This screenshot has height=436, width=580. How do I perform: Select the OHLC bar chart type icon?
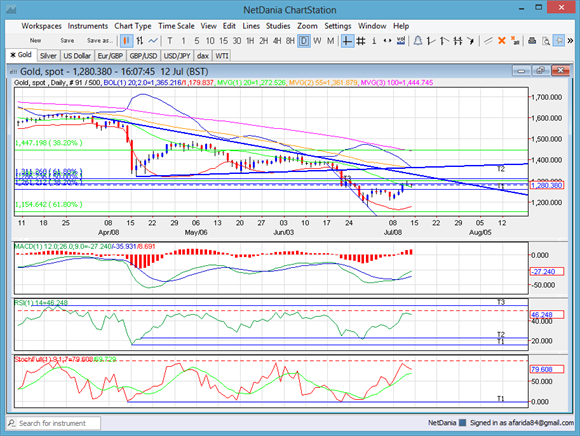tap(139, 40)
